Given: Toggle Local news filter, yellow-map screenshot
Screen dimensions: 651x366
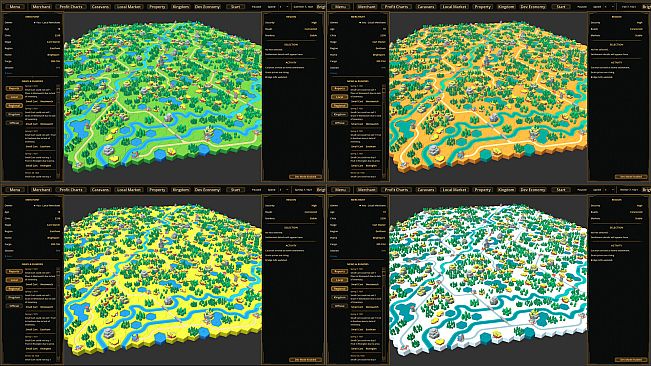Looking at the screenshot, I should coord(14,280).
